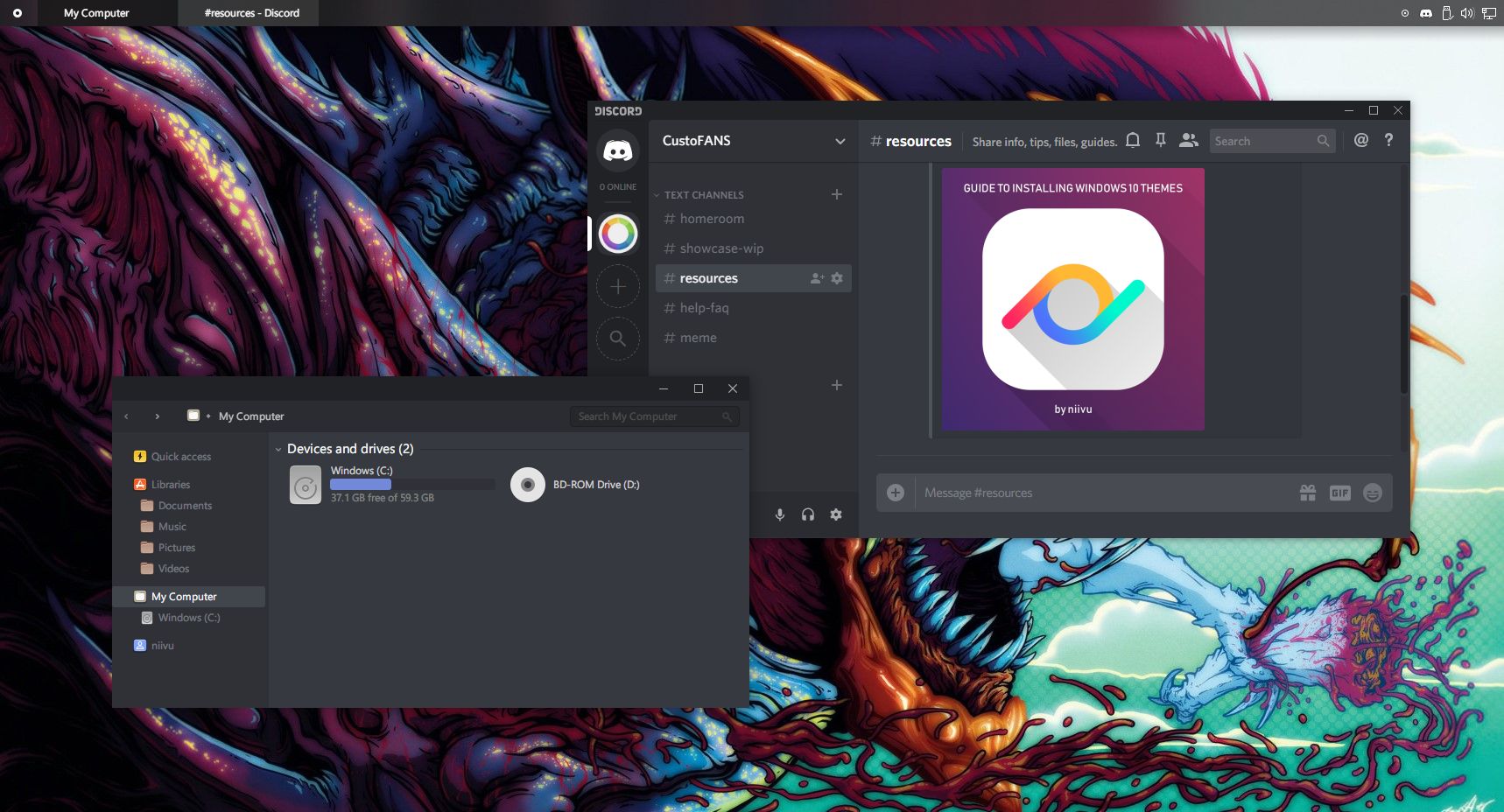Open the CustoFANS server dropdown
Screen dimensions: 1504x812
point(840,141)
